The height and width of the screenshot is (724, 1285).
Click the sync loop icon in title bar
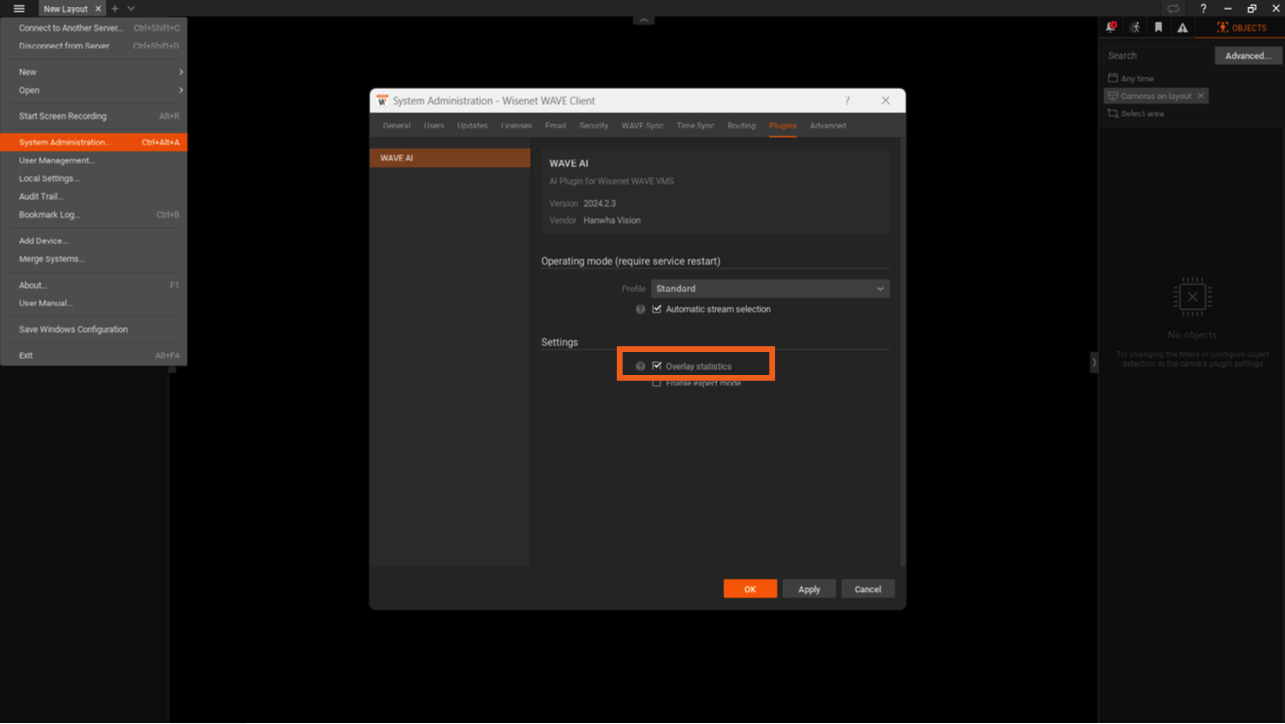tap(1174, 8)
